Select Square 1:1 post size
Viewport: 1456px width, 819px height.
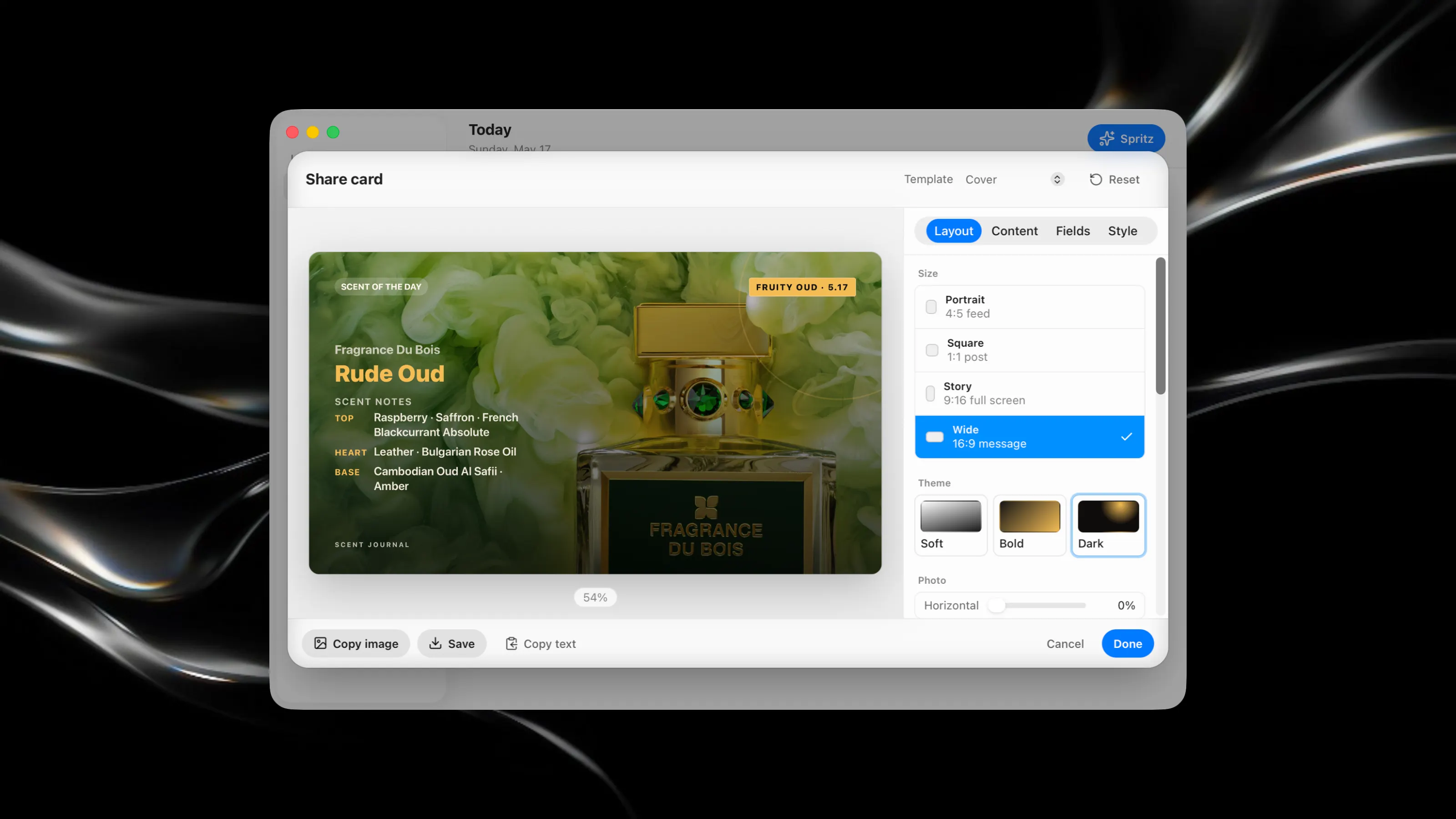(1029, 350)
